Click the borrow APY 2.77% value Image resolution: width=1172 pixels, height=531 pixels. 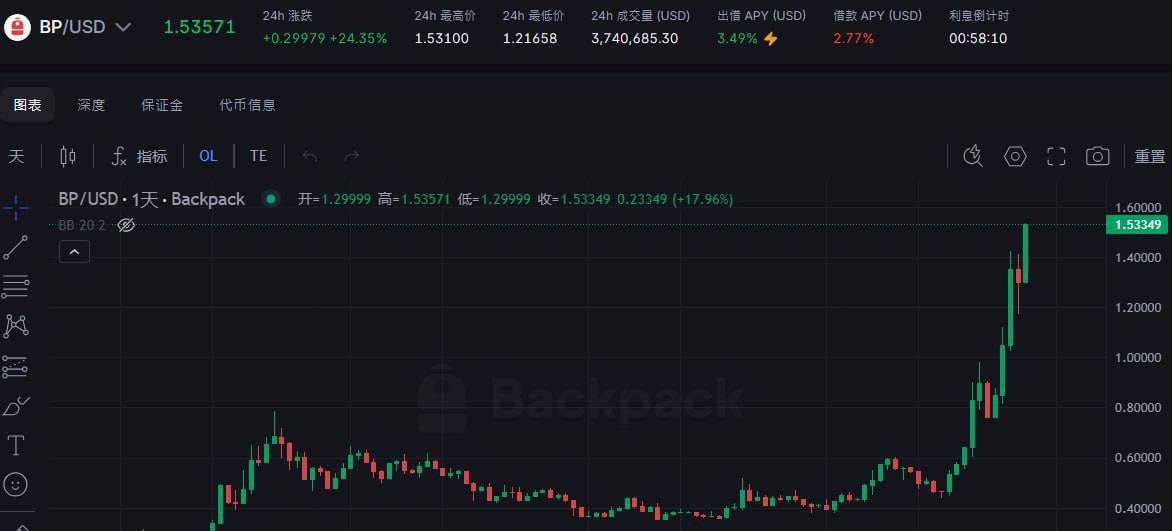tap(854, 38)
